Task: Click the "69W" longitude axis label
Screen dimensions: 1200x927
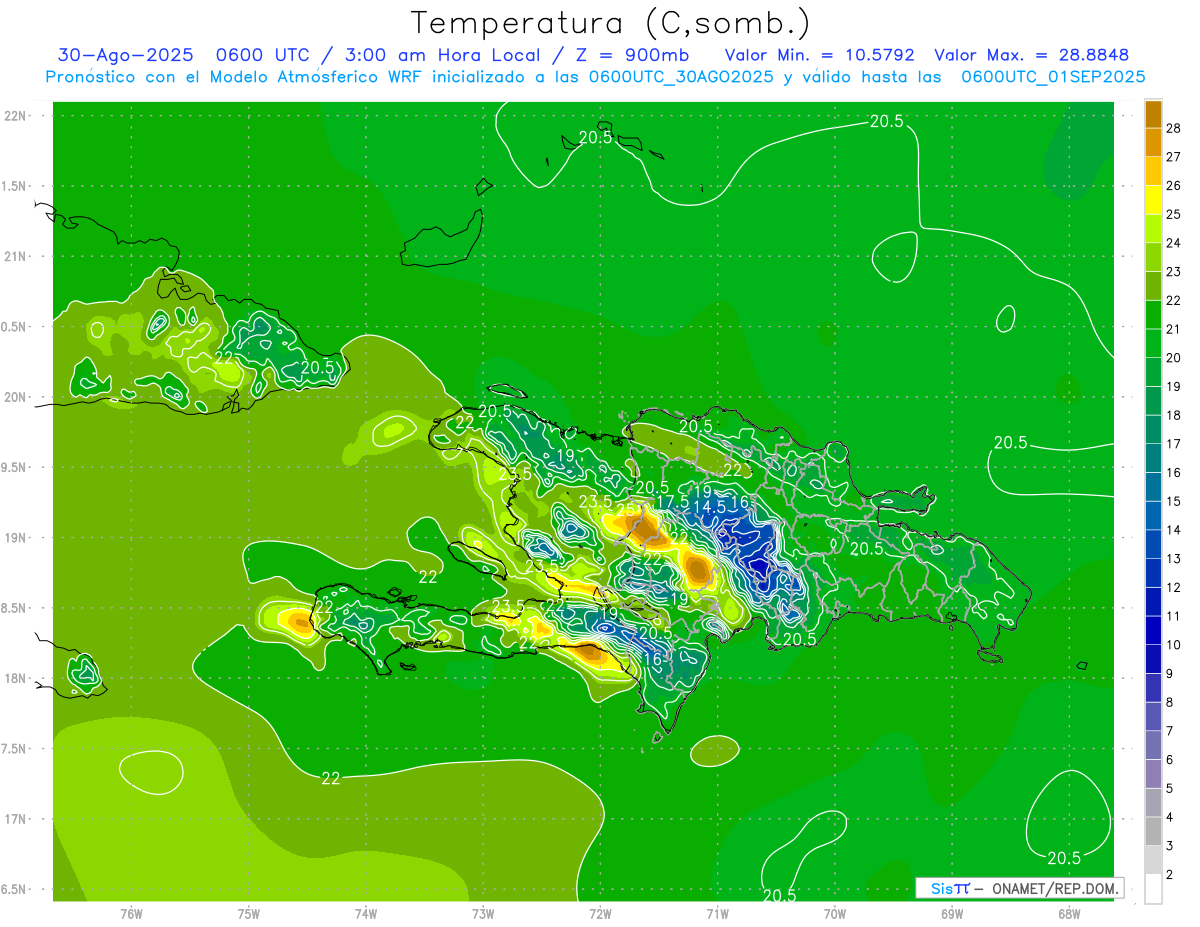Action: (952, 914)
